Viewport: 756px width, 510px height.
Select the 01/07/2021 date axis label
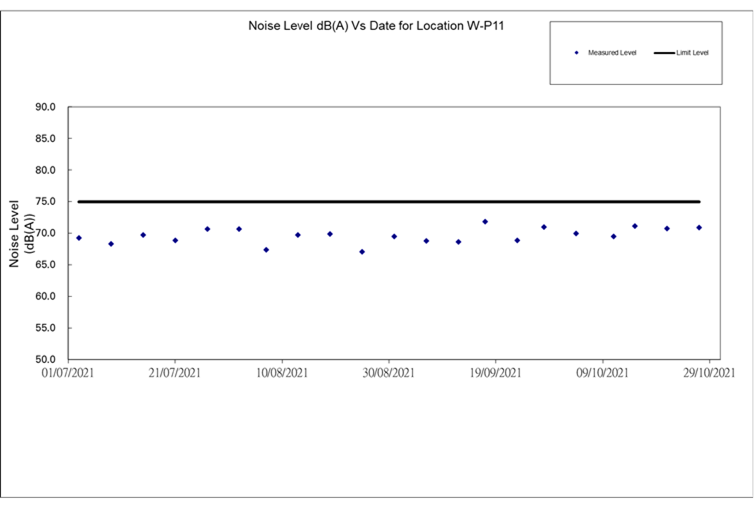click(69, 373)
